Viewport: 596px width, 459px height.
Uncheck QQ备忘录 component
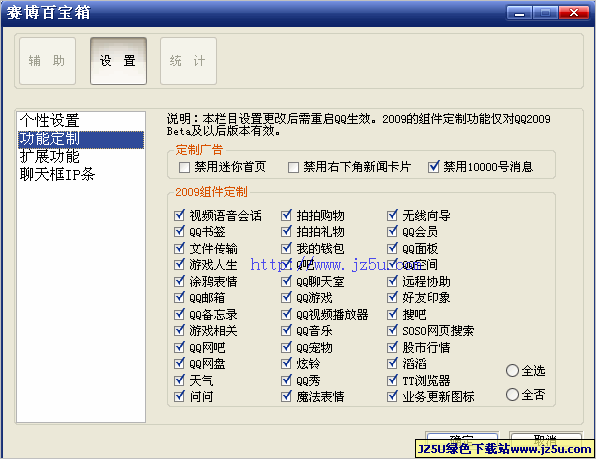click(x=179, y=315)
